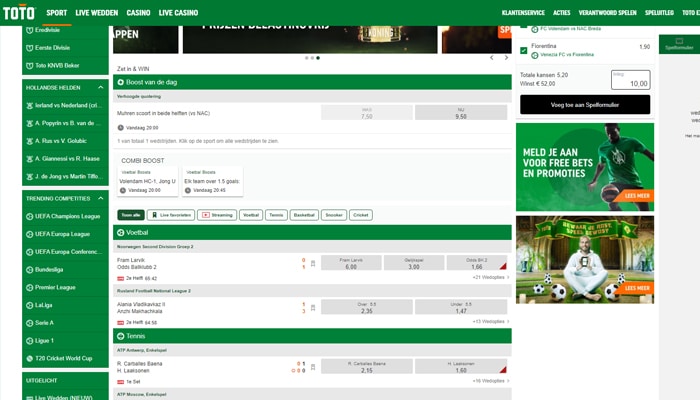Select the first carousel dot

click(306, 58)
